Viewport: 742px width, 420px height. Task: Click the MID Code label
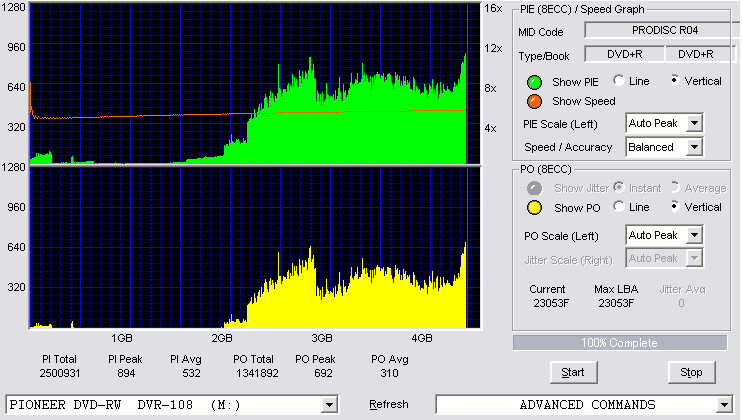[541, 32]
